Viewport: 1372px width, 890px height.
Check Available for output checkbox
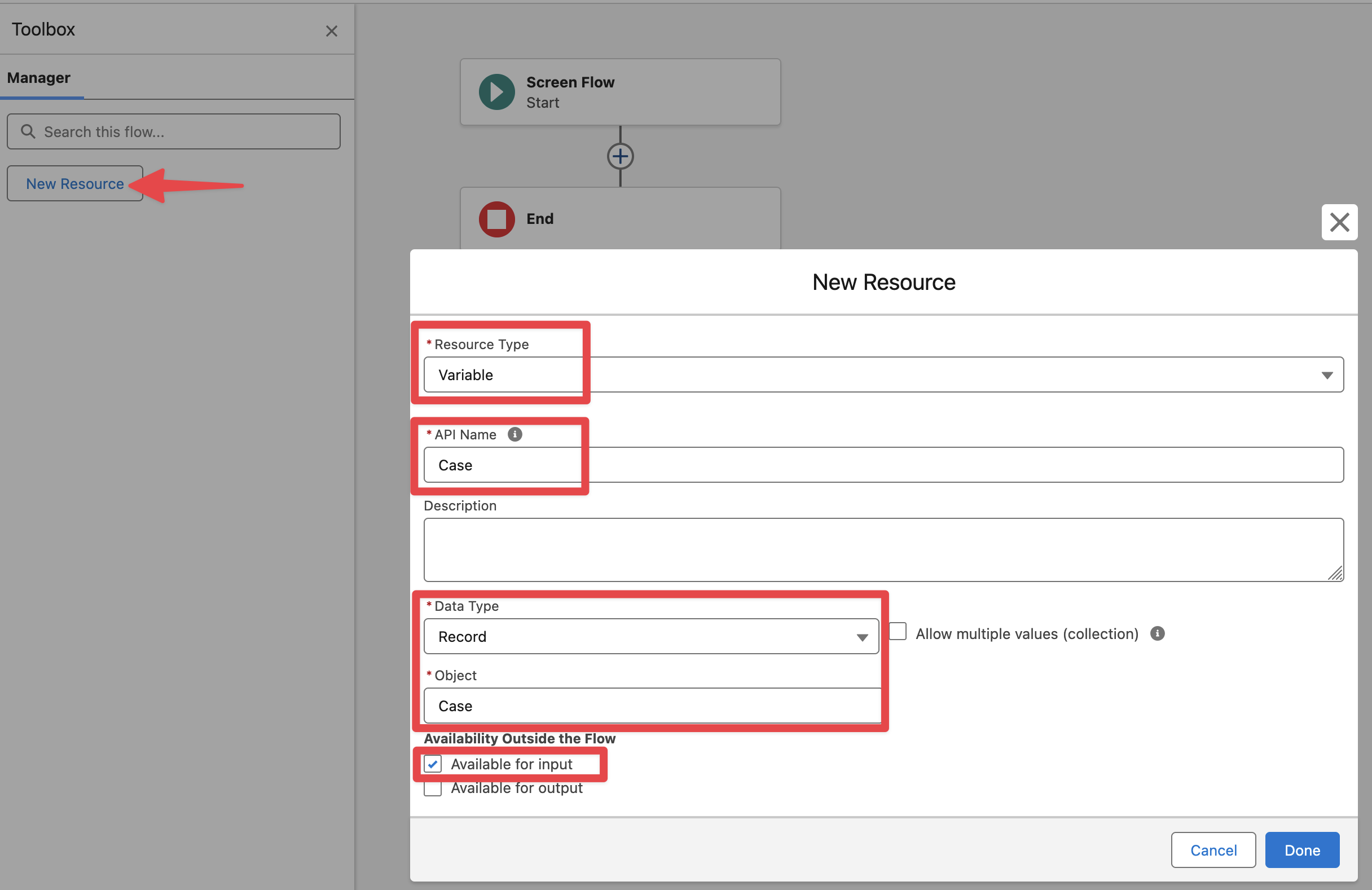coord(432,788)
